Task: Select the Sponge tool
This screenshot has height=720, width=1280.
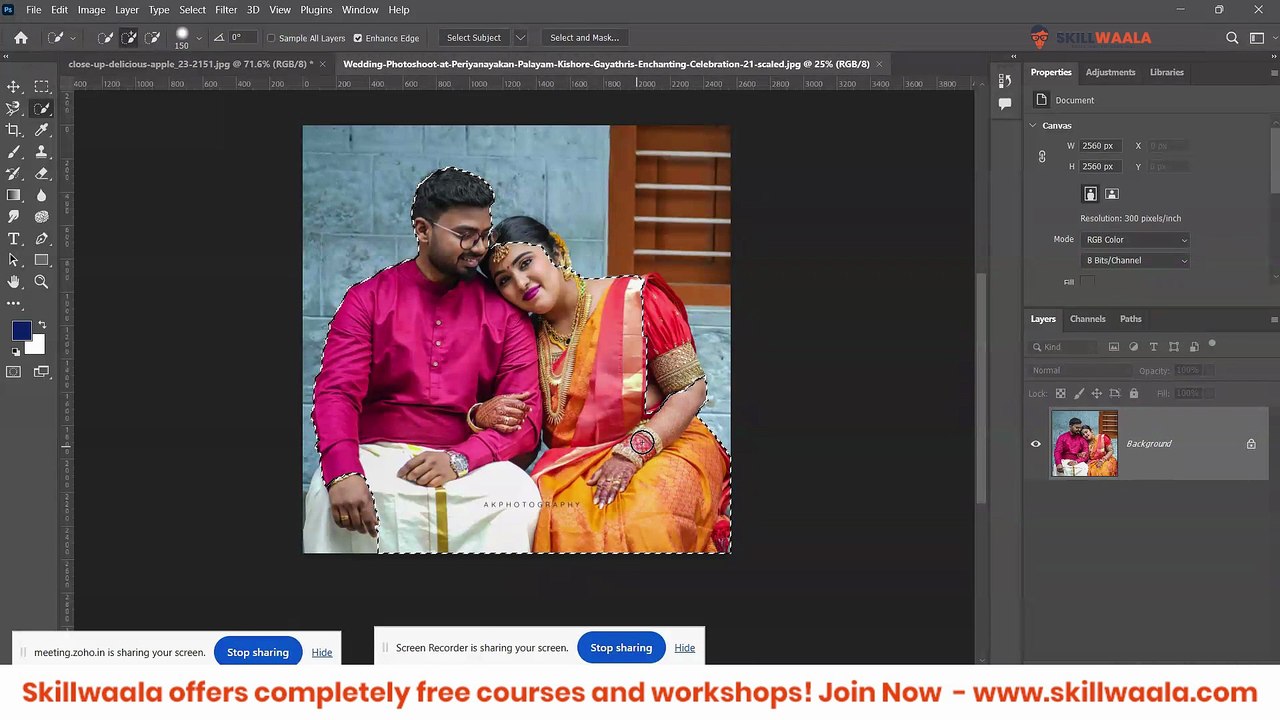Action: coord(41,217)
